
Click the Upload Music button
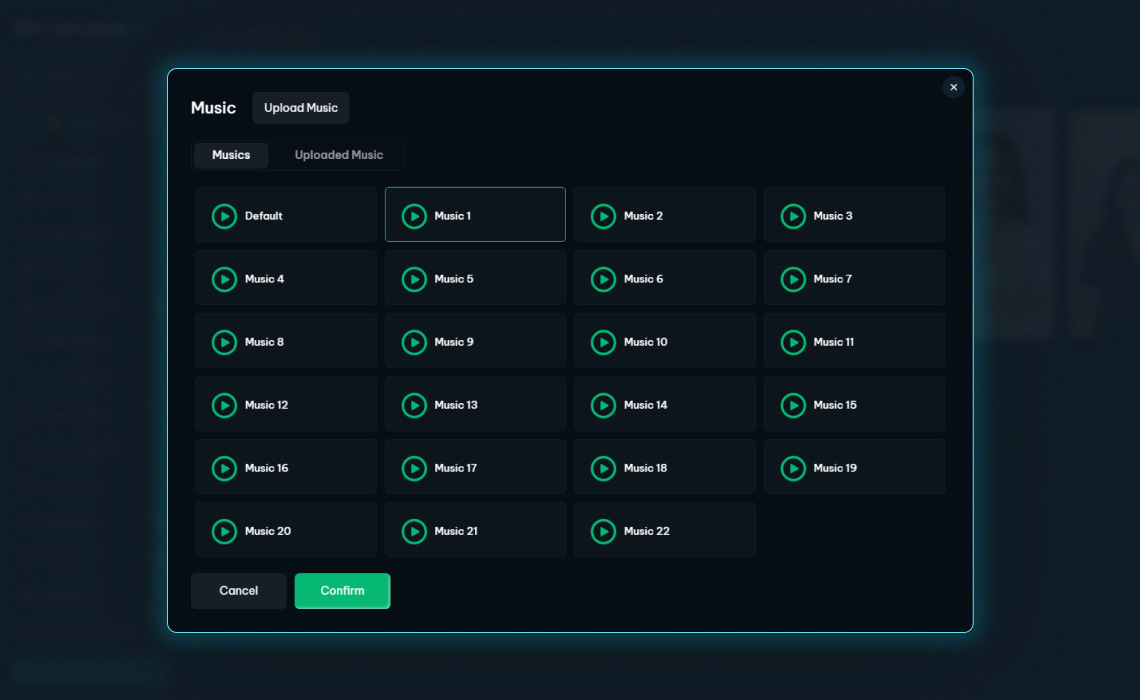click(301, 108)
